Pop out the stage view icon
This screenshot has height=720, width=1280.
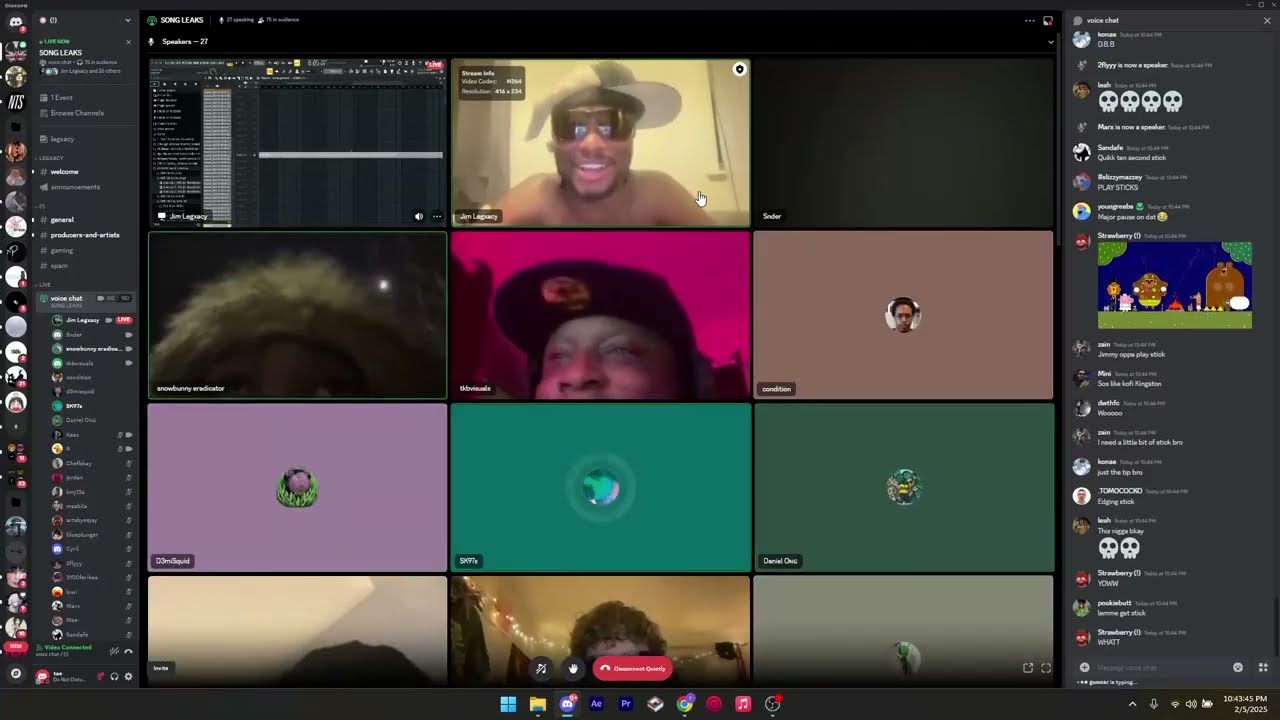coord(1048,20)
